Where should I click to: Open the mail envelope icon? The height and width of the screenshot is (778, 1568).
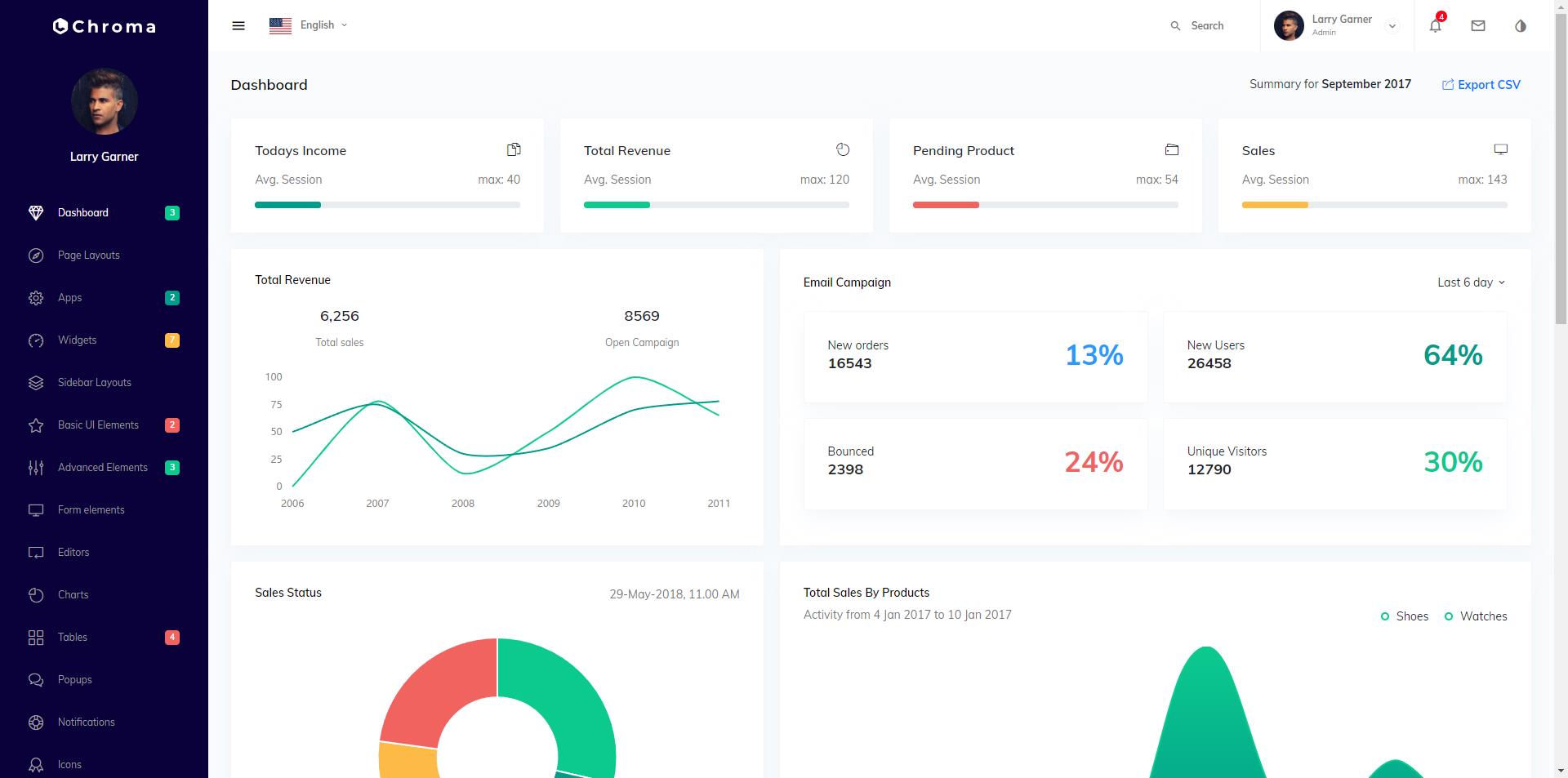1478,25
